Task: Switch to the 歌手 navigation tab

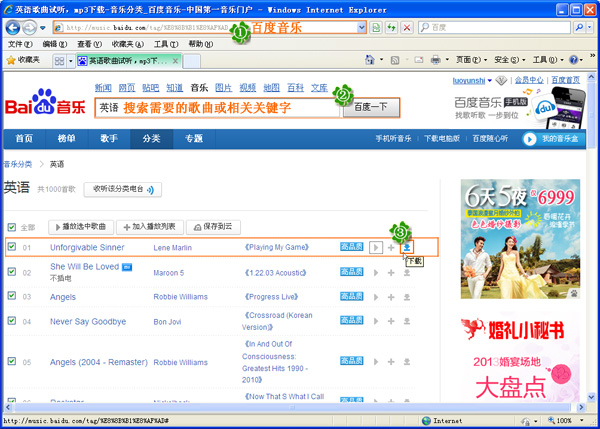Action: (109, 139)
